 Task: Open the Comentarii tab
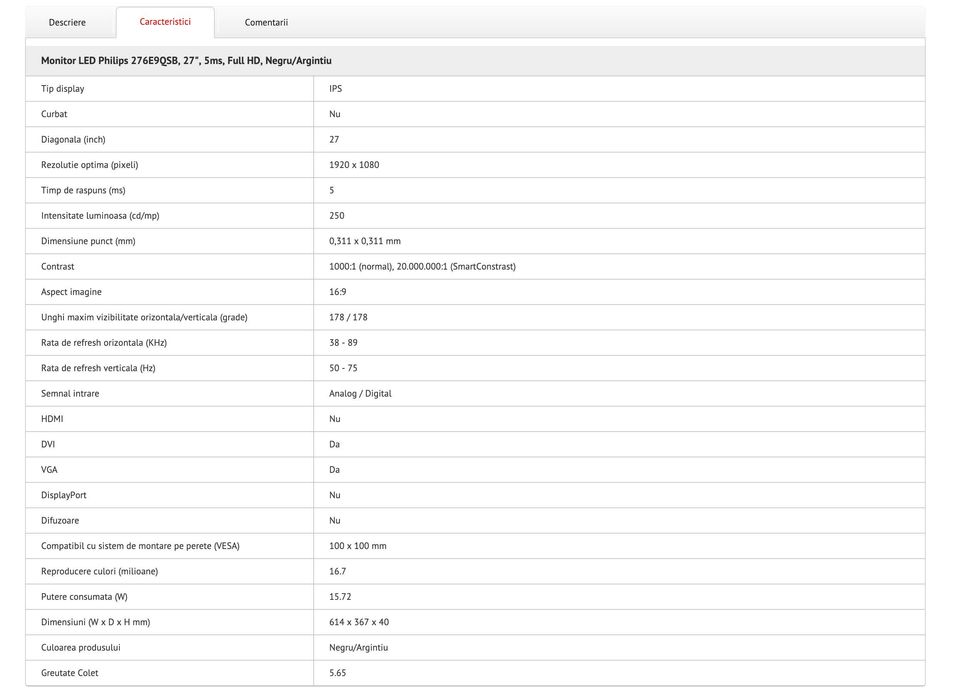pyautogui.click(x=266, y=22)
